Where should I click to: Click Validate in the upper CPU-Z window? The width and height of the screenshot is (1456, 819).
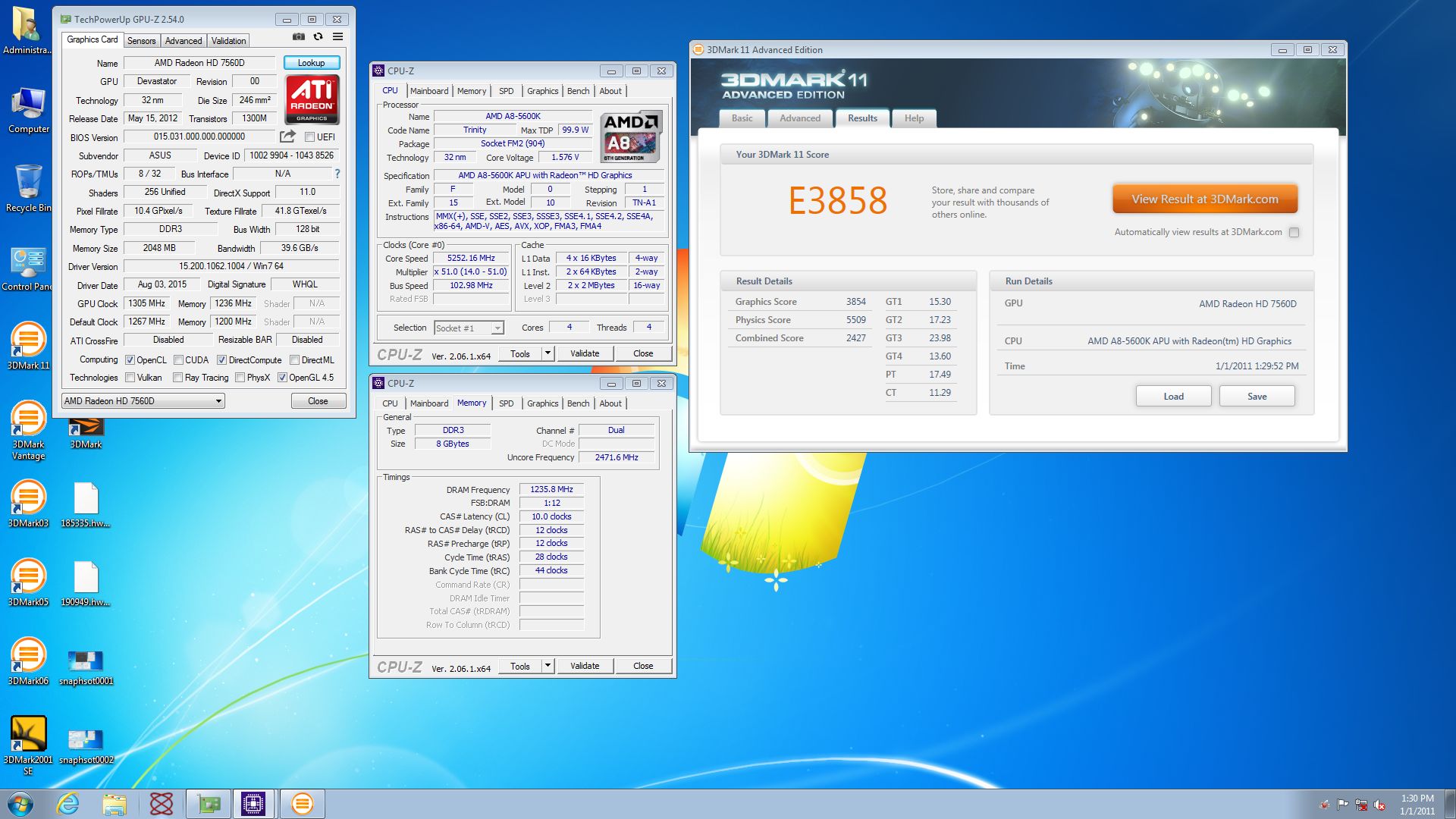click(584, 353)
